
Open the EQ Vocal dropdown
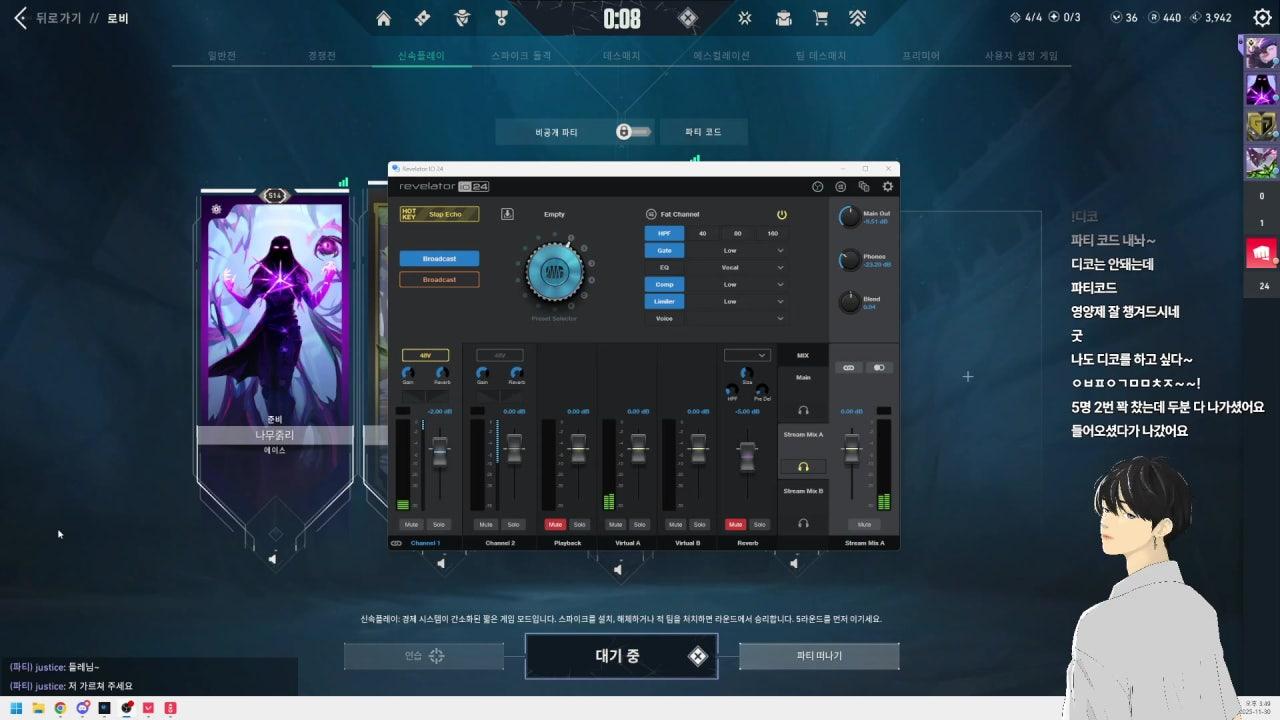780,267
